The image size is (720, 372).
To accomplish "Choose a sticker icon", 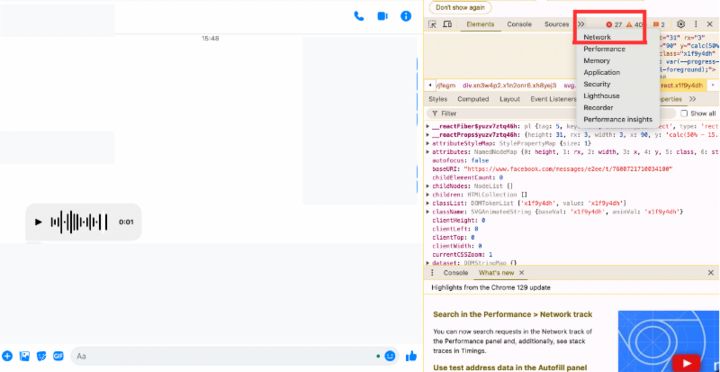I will 41,356.
